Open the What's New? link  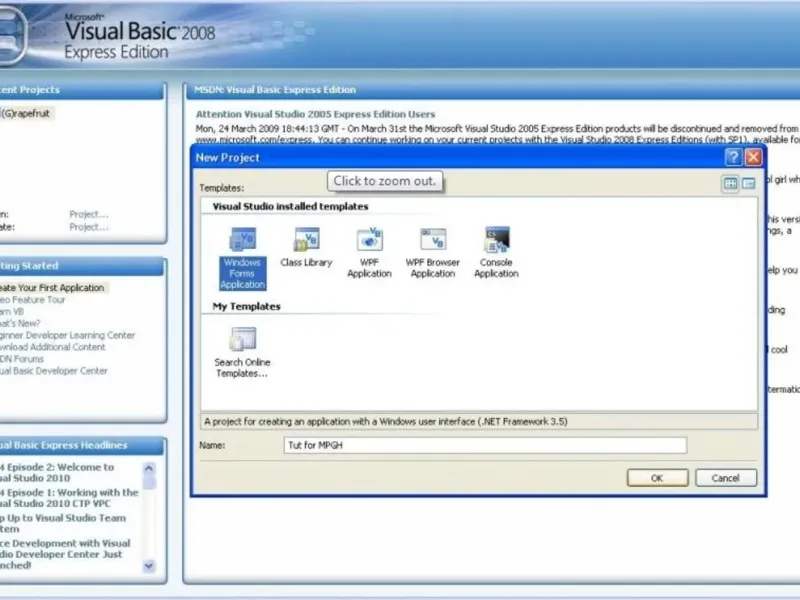pyautogui.click(x=20, y=323)
